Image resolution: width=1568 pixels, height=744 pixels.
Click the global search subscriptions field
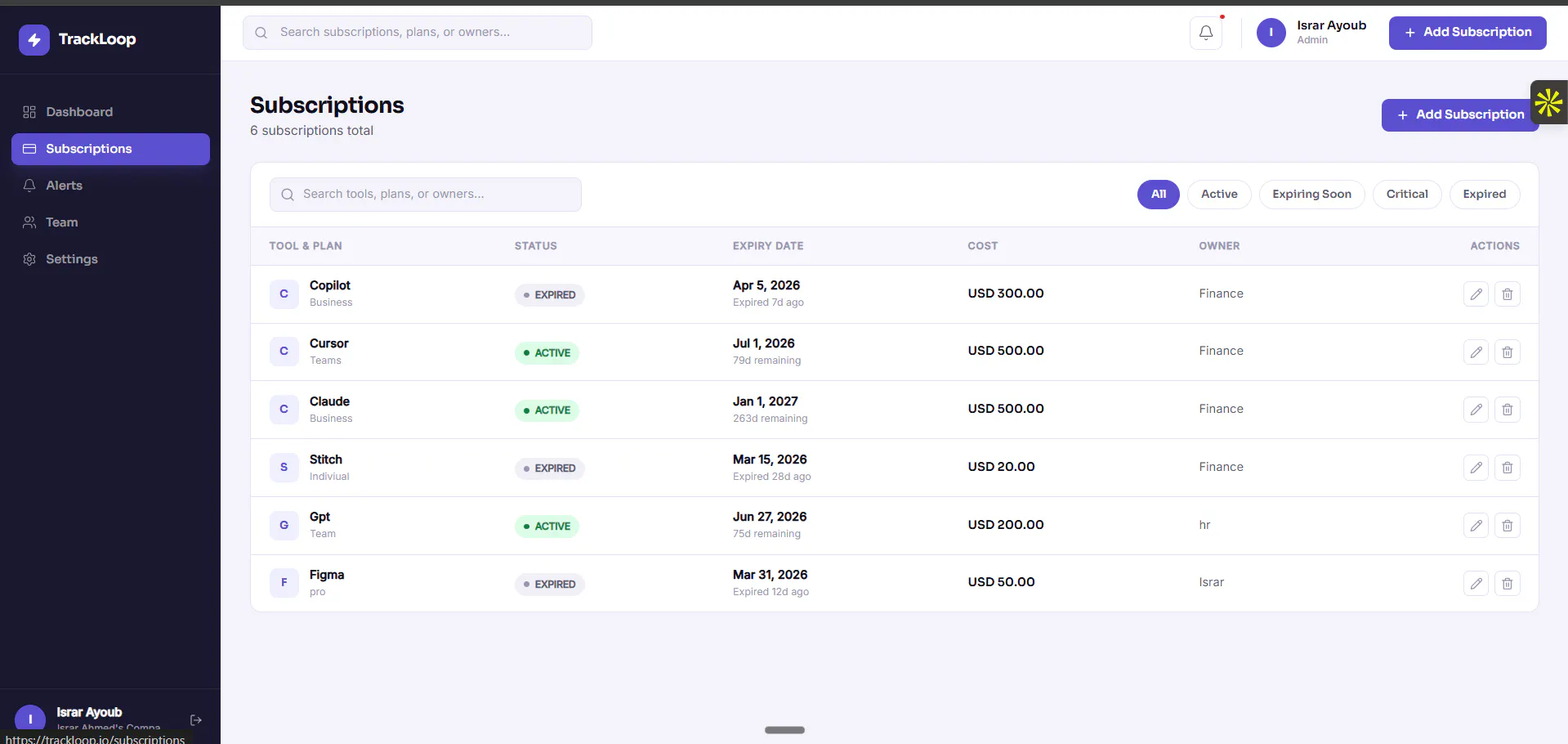(418, 33)
